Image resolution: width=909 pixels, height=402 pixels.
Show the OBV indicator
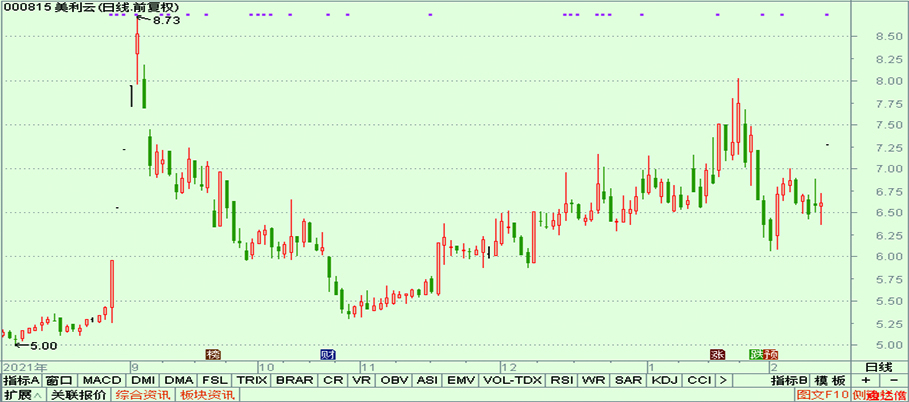pyautogui.click(x=394, y=381)
